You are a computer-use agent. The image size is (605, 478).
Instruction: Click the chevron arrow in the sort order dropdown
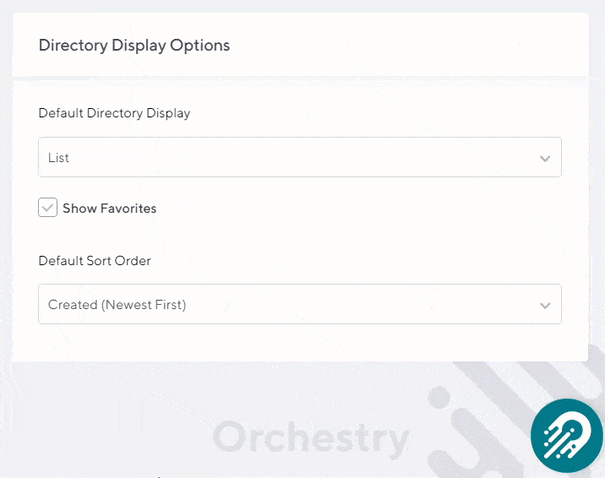point(545,305)
